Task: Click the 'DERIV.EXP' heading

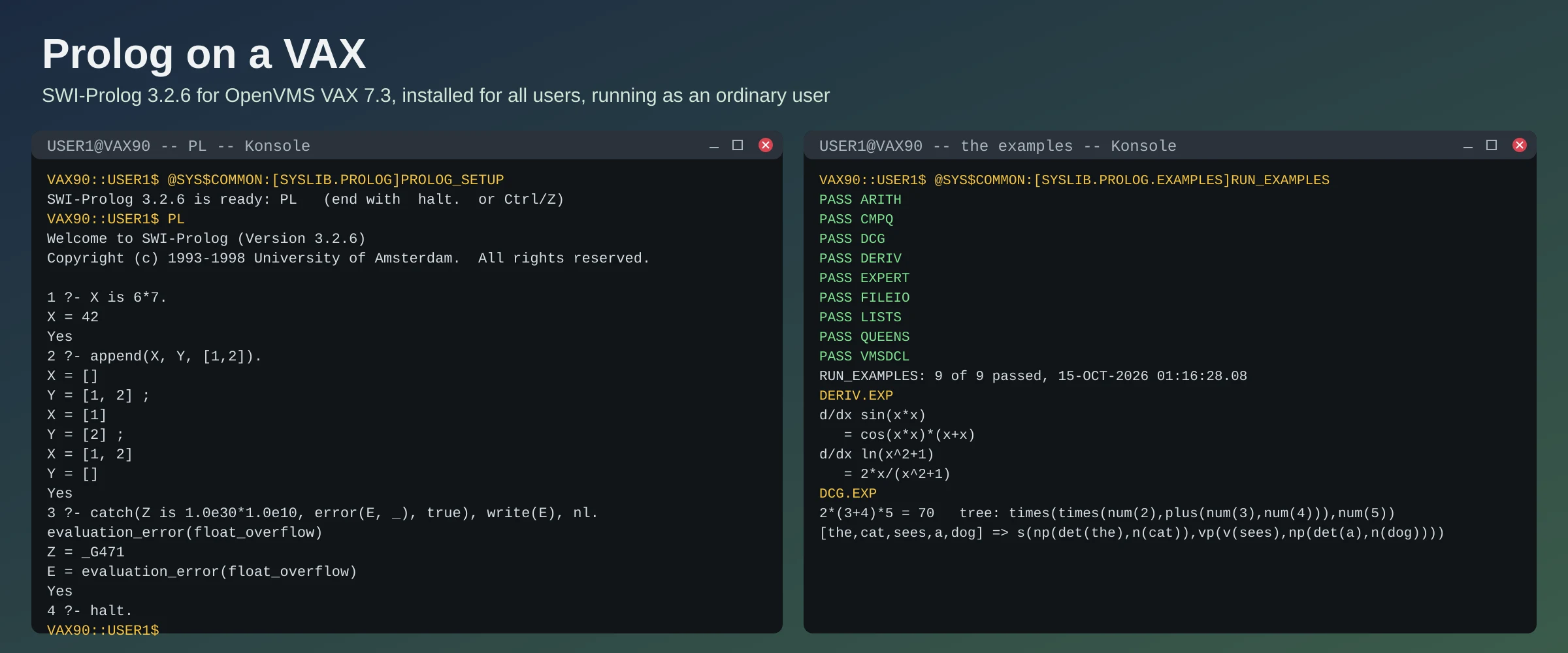Action: point(856,395)
